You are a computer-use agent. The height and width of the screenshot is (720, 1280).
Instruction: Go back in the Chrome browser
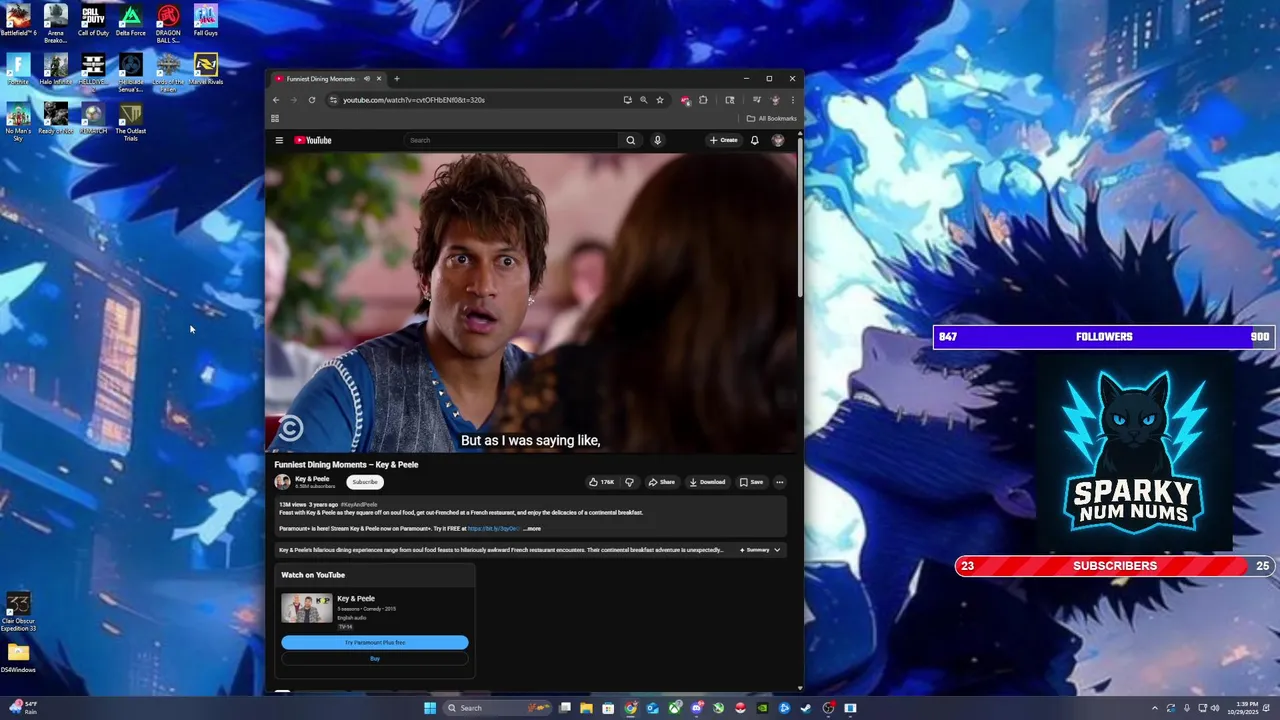pyautogui.click(x=276, y=100)
